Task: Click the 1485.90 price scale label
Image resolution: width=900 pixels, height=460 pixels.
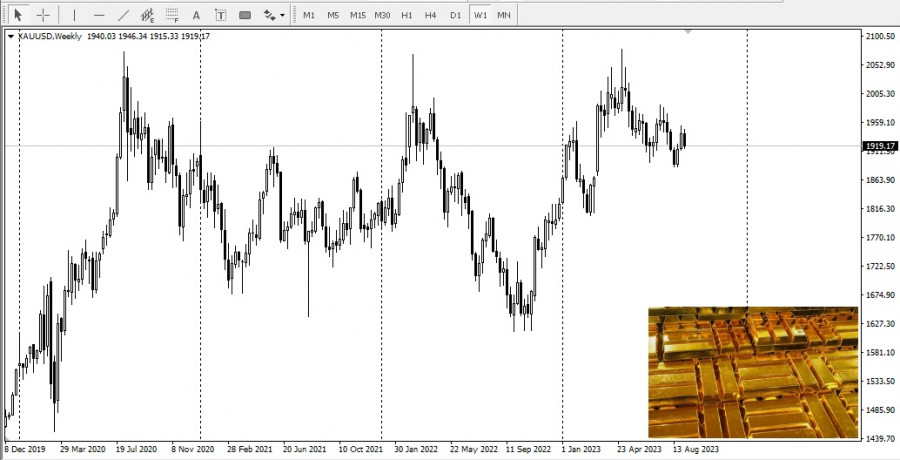Action: (x=880, y=410)
